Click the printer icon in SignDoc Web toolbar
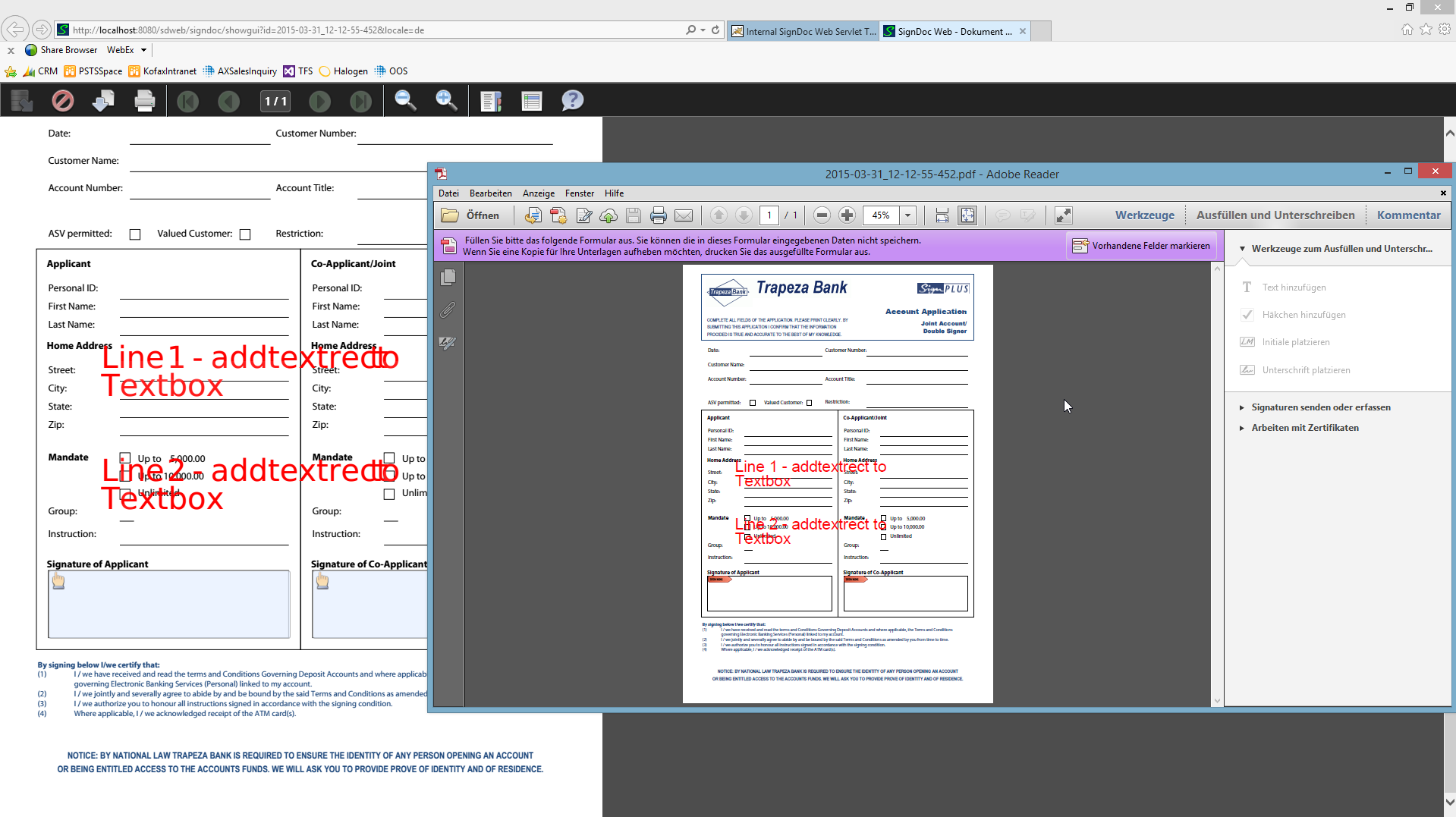Image resolution: width=1456 pixels, height=817 pixels. 144,100
